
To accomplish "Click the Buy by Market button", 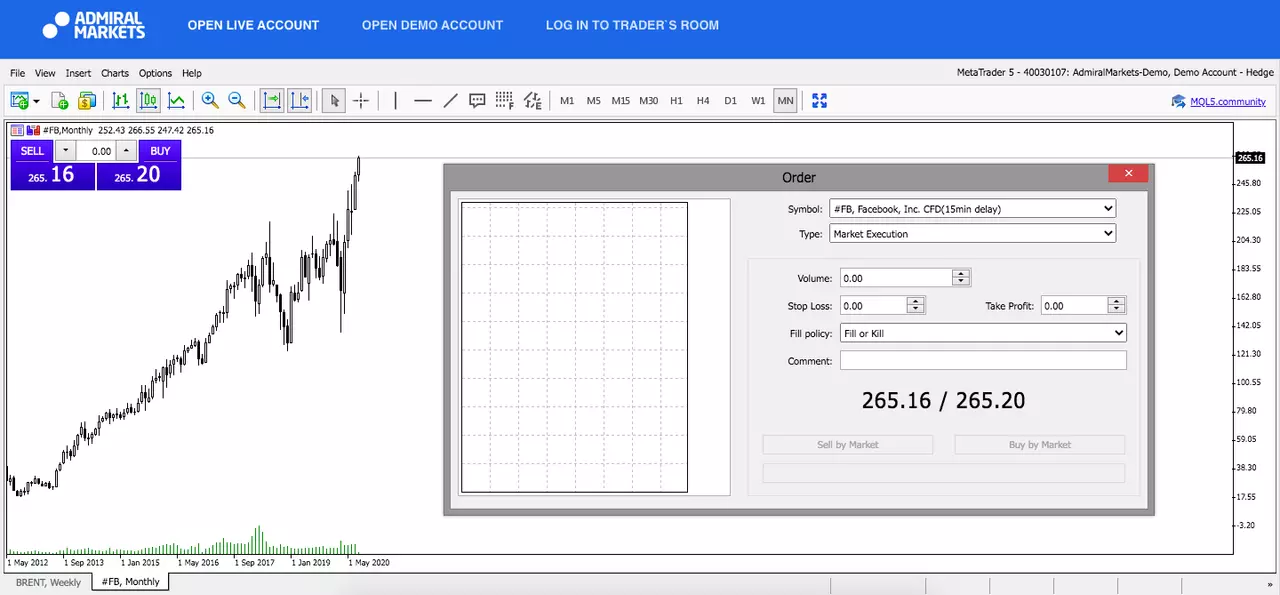I will (1040, 445).
